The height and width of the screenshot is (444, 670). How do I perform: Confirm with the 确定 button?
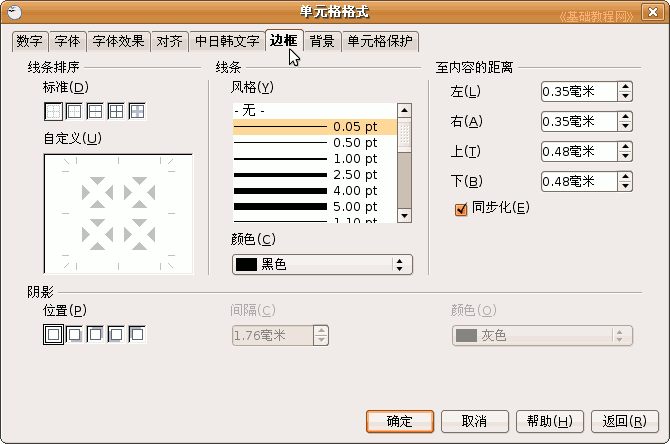point(400,421)
